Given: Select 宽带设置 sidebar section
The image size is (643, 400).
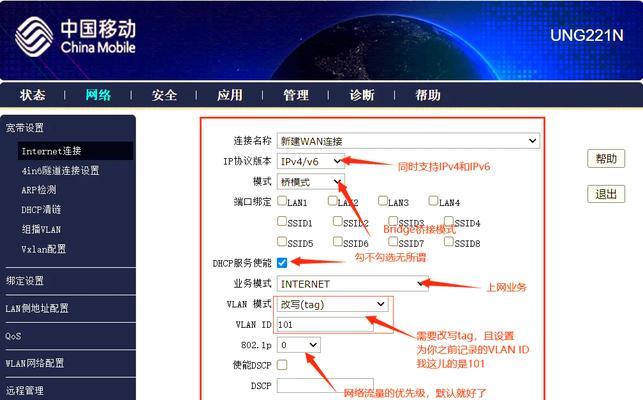Looking at the screenshot, I should pos(25,128).
